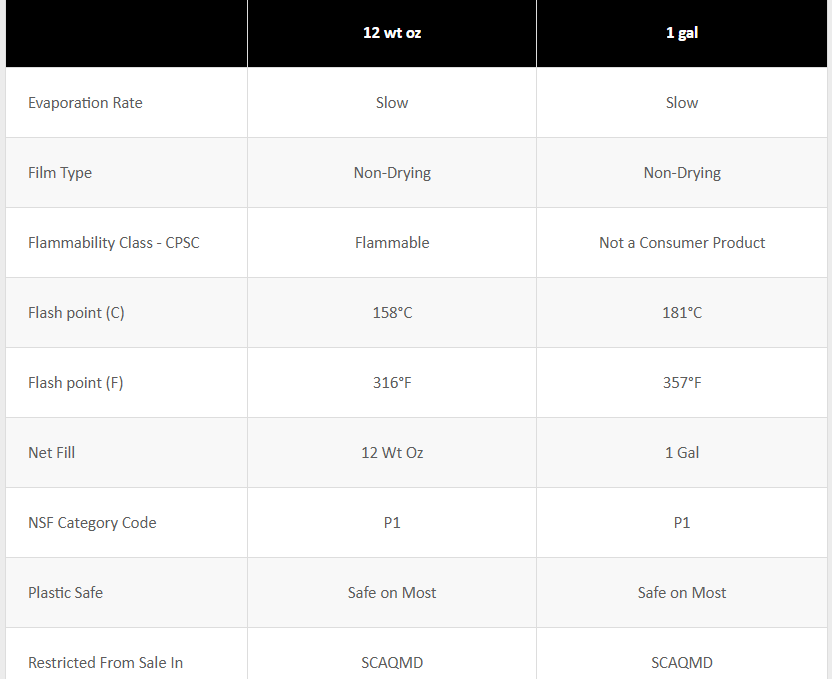This screenshot has width=832, height=679.
Task: Click the "12 Wt Oz" Net Fill value
Action: [x=392, y=453]
